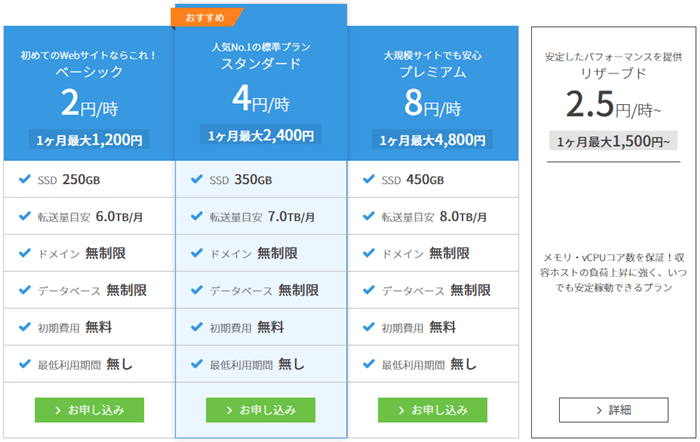Click checkmark beside 最低利用期間 in スタンダード column
The width and height of the screenshot is (700, 442).
pyautogui.click(x=197, y=364)
